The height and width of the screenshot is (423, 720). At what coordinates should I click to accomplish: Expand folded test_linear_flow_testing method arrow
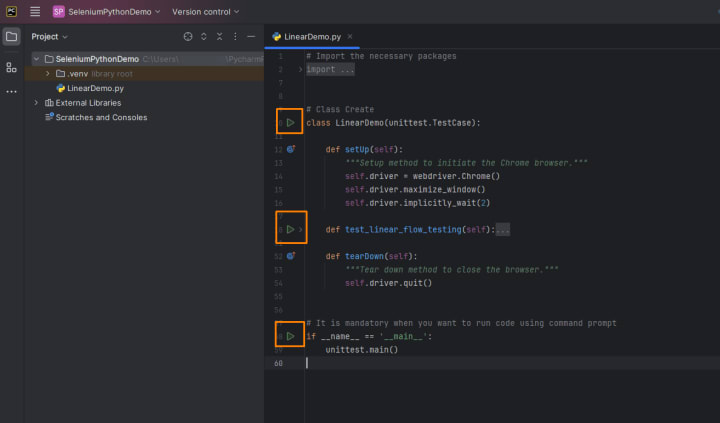[x=301, y=229]
